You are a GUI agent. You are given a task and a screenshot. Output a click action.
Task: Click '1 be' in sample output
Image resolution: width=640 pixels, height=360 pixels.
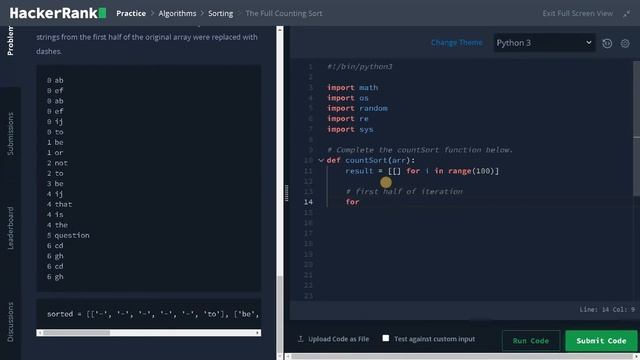(x=55, y=142)
